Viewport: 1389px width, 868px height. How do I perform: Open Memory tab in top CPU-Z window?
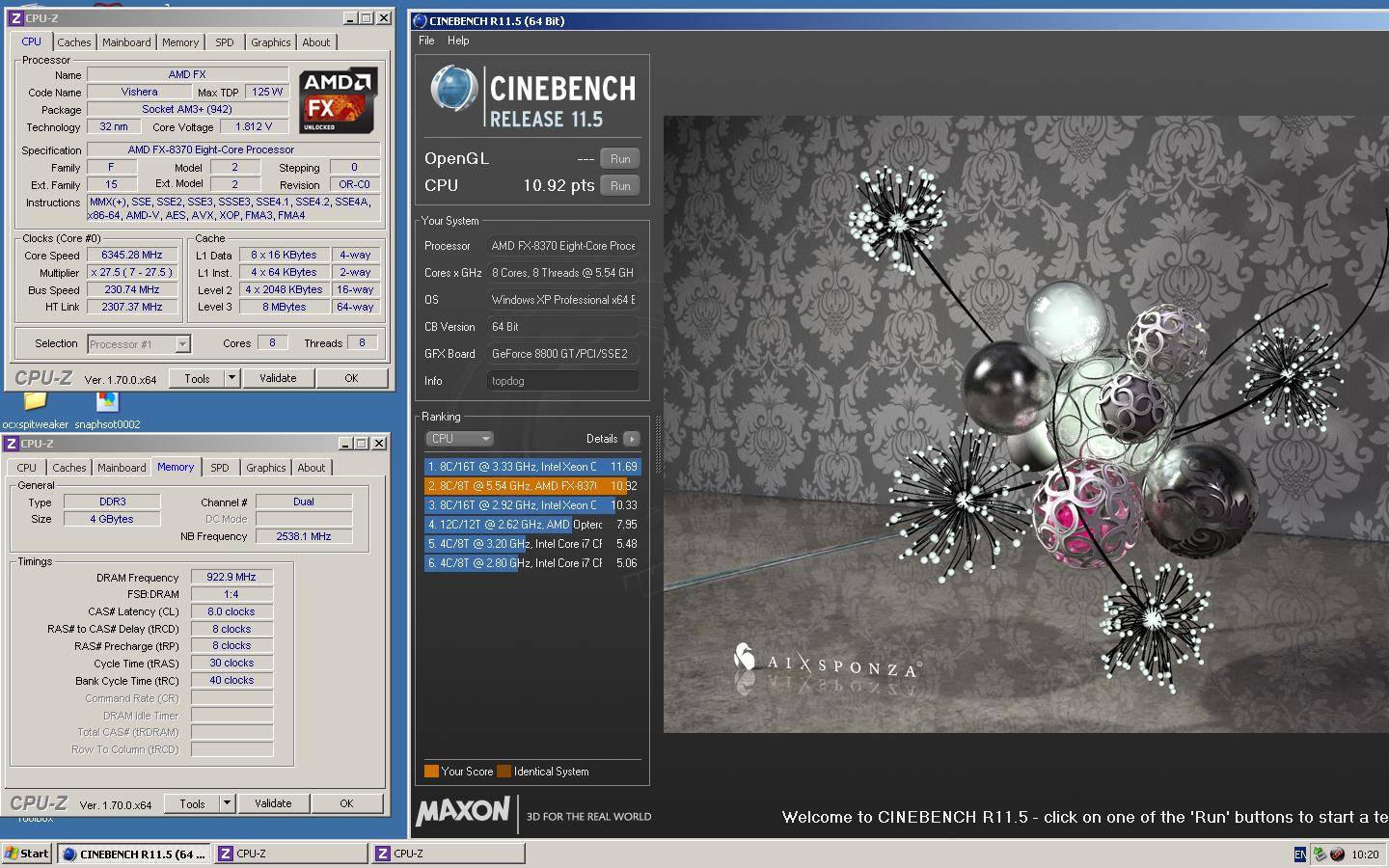[x=180, y=42]
